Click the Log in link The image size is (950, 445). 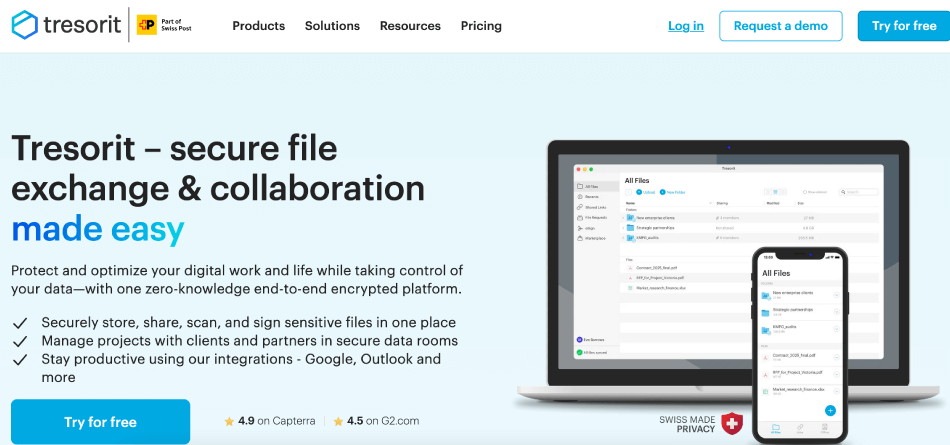click(x=686, y=26)
